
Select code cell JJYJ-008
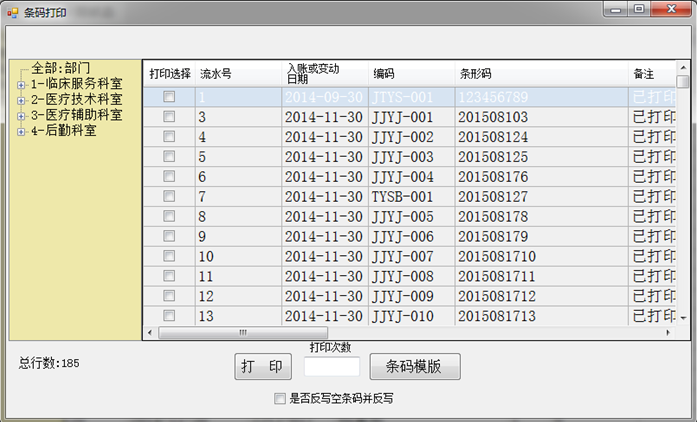click(x=412, y=276)
